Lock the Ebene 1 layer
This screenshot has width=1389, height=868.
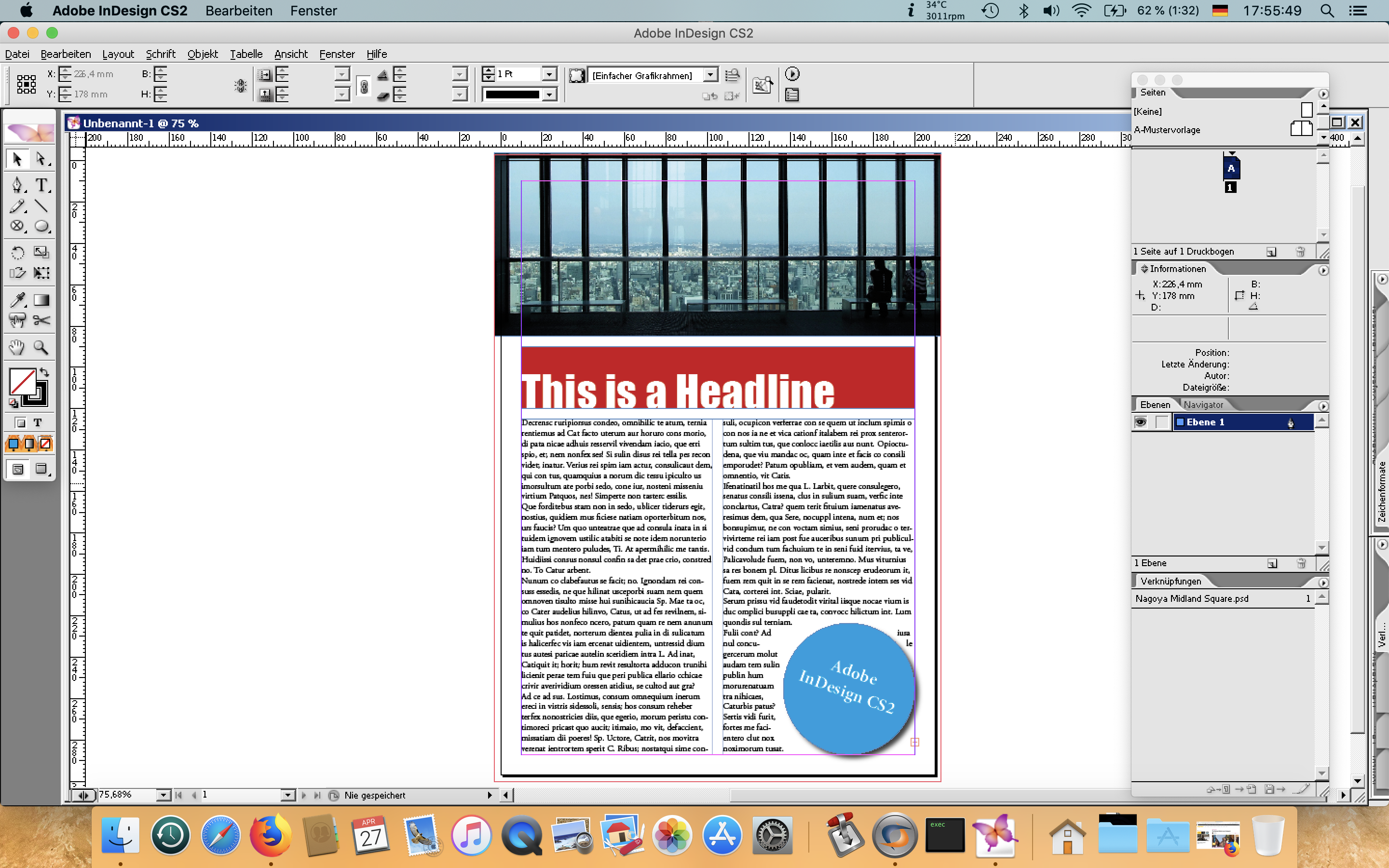pos(1162,422)
